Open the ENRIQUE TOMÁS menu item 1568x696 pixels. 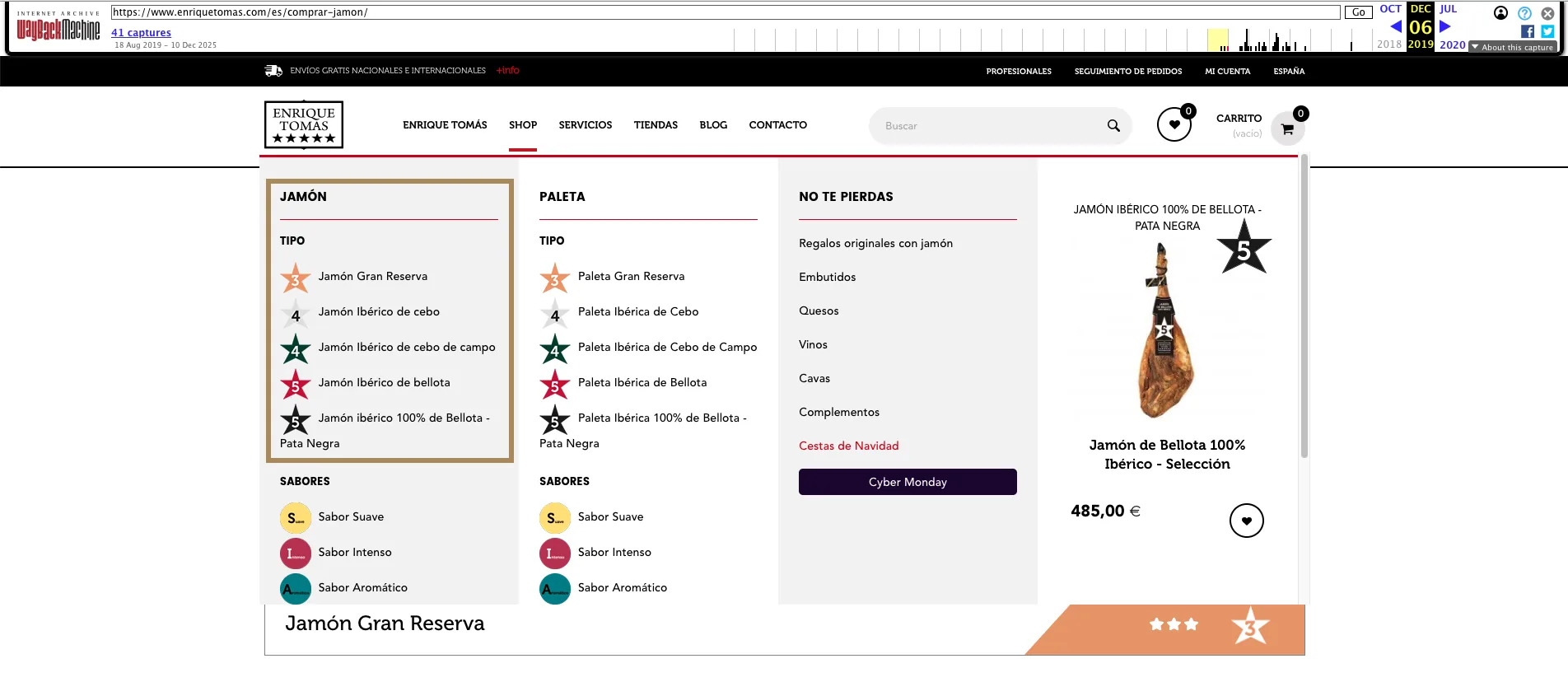tap(445, 125)
